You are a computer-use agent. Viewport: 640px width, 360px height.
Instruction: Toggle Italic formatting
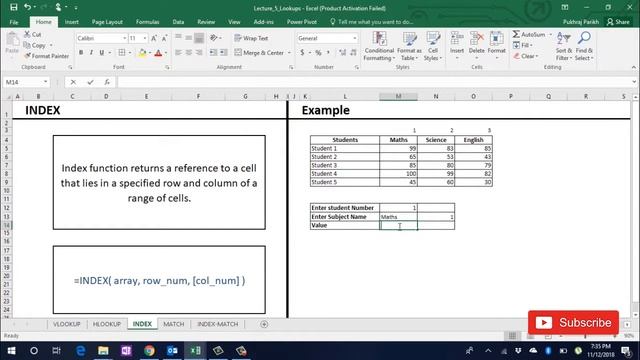tap(91, 52)
